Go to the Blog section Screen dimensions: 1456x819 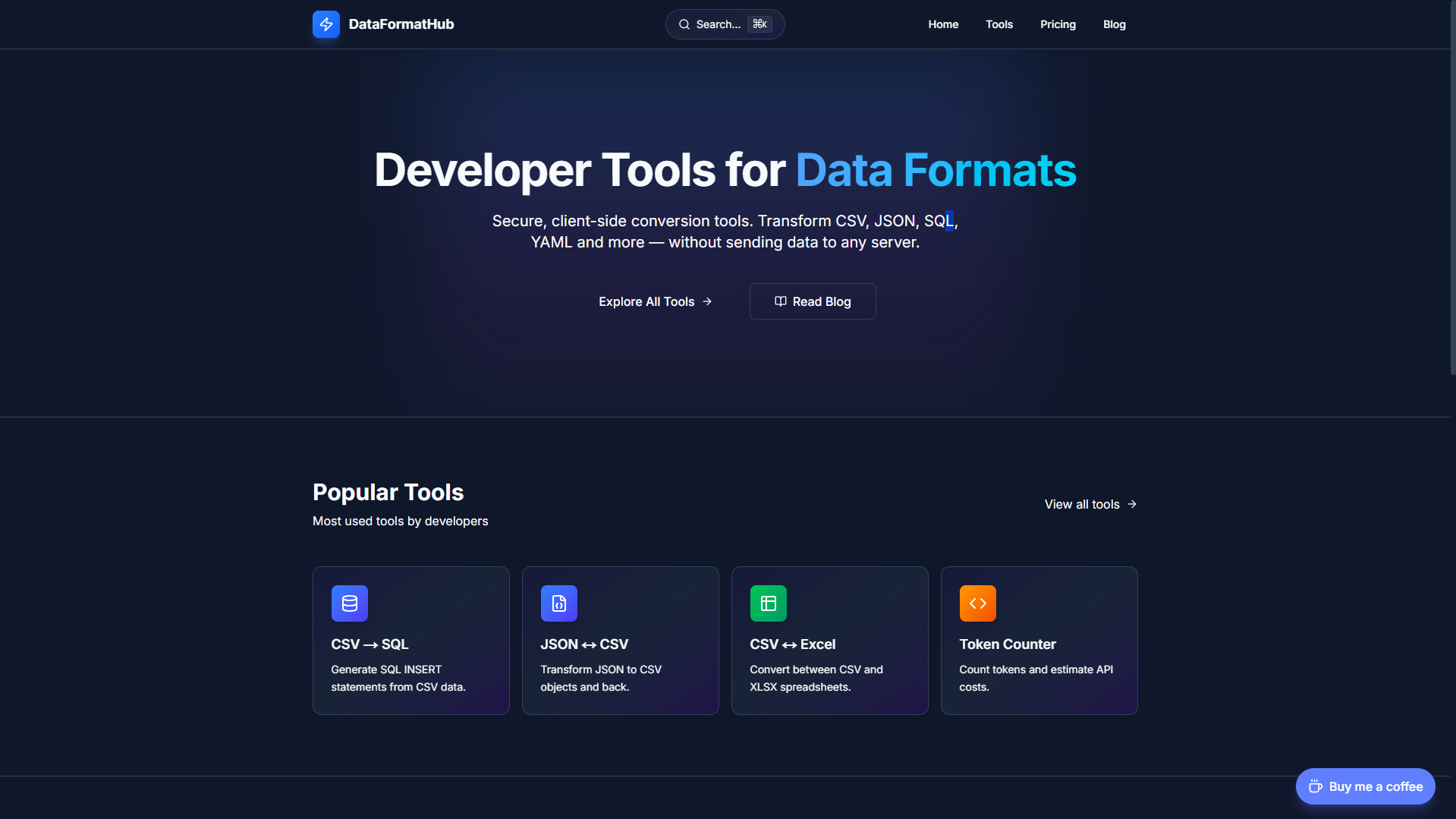(x=1114, y=24)
